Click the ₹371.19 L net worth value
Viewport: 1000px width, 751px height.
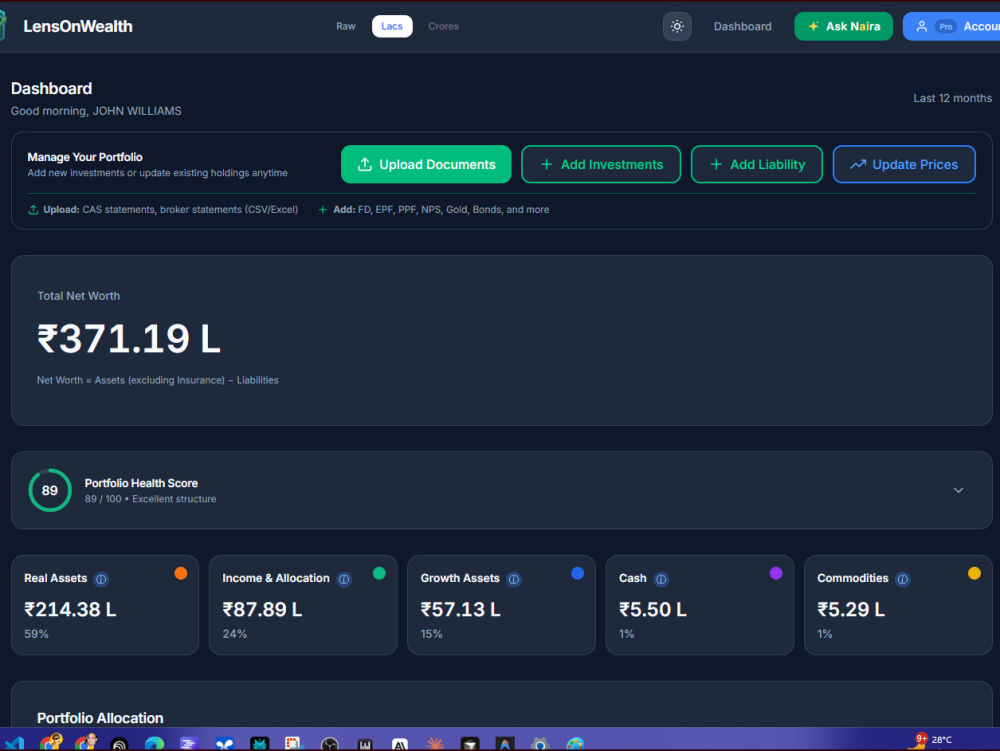129,339
